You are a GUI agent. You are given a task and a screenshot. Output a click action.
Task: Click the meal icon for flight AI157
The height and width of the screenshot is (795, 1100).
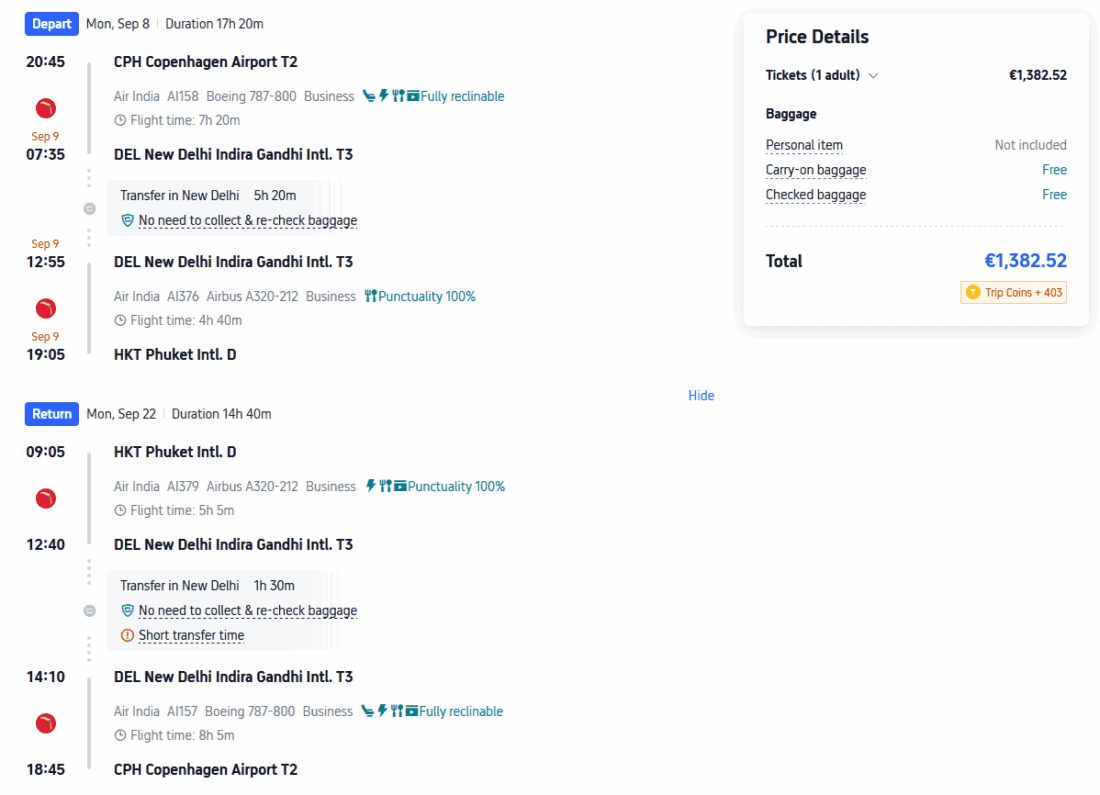(x=397, y=712)
